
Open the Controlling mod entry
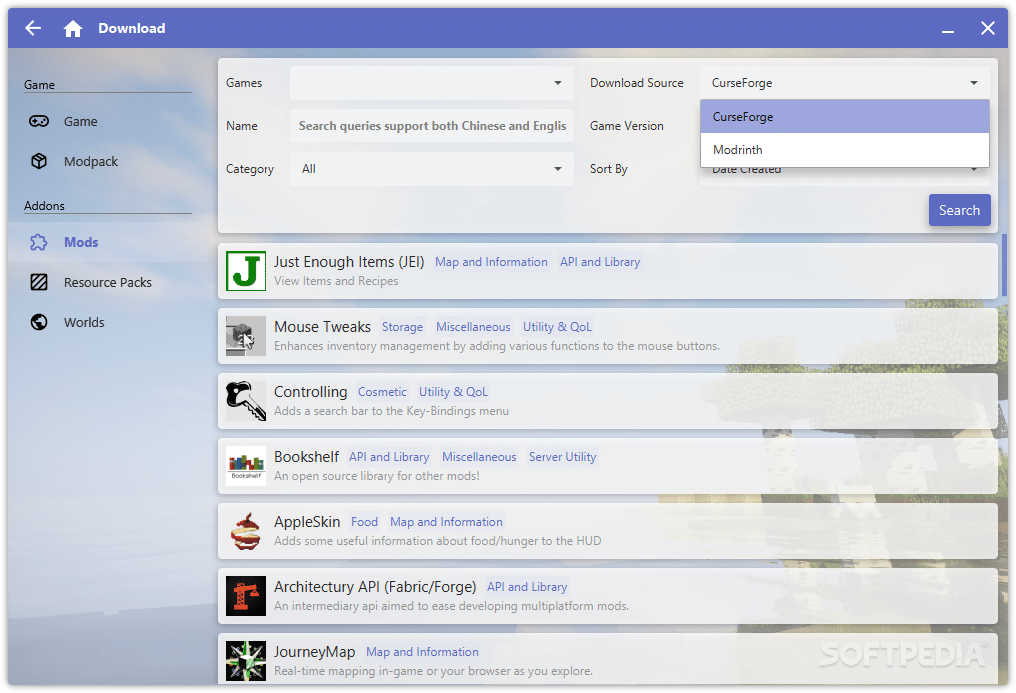[x=608, y=401]
